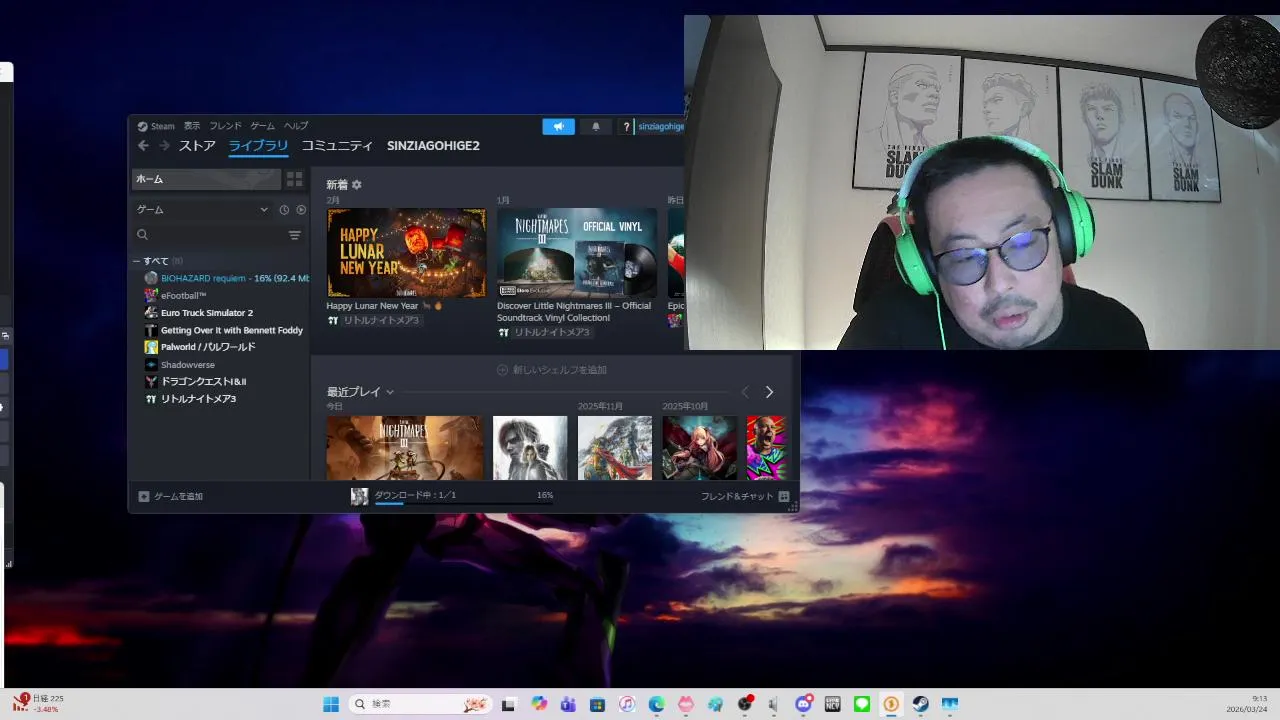Open LINE from the taskbar
Screen dimensions: 1280x720
pyautogui.click(x=862, y=704)
